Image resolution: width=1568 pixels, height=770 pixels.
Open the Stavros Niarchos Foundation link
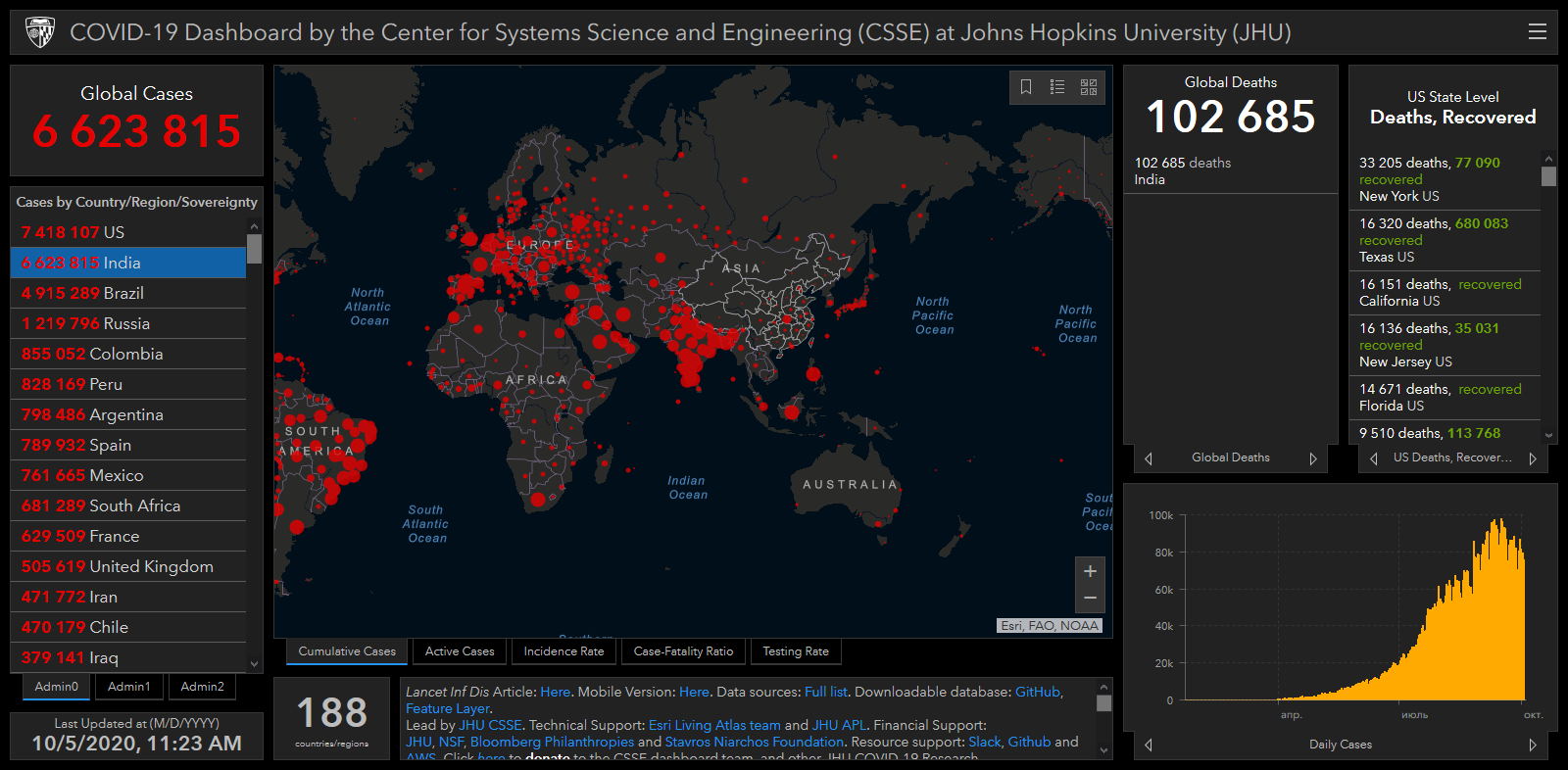pos(755,742)
